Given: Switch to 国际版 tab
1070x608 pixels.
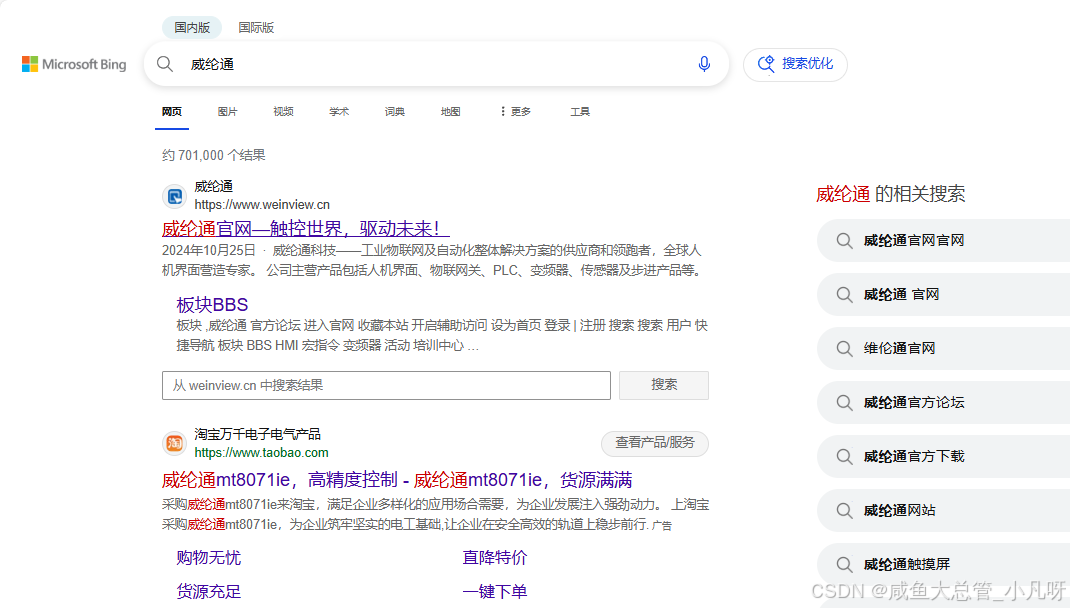Looking at the screenshot, I should point(256,27).
